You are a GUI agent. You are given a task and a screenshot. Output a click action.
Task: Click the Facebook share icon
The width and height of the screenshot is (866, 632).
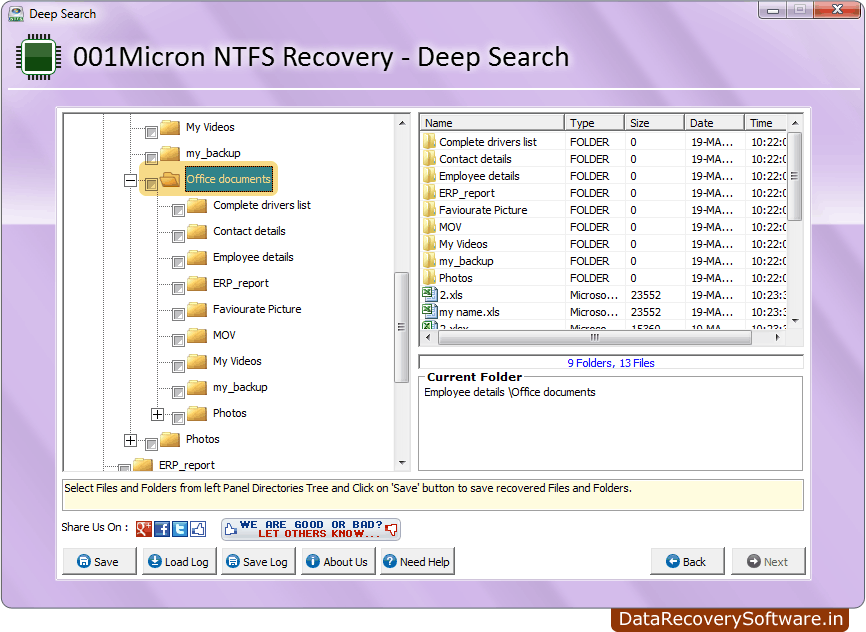pos(162,529)
